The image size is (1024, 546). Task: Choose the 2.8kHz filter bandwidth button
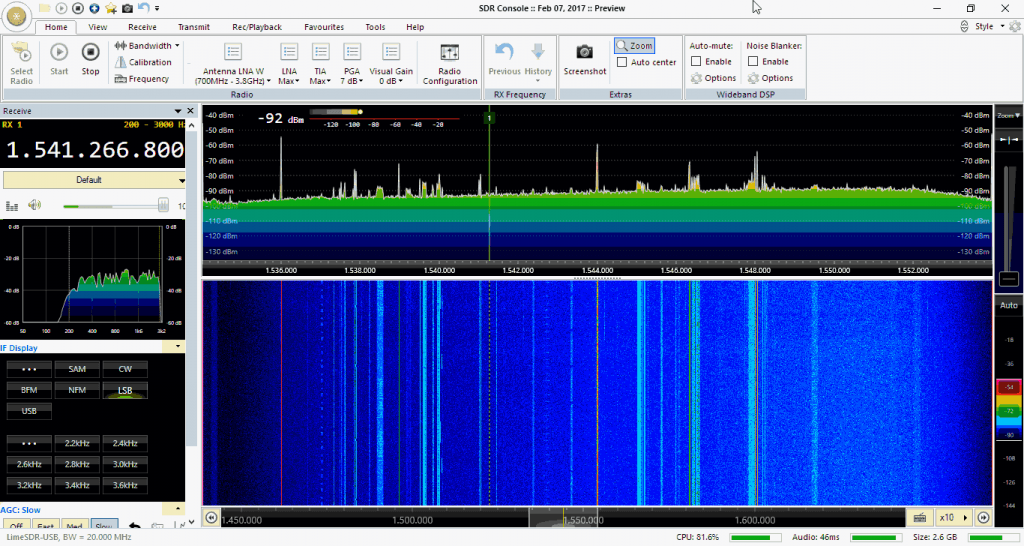click(x=77, y=464)
